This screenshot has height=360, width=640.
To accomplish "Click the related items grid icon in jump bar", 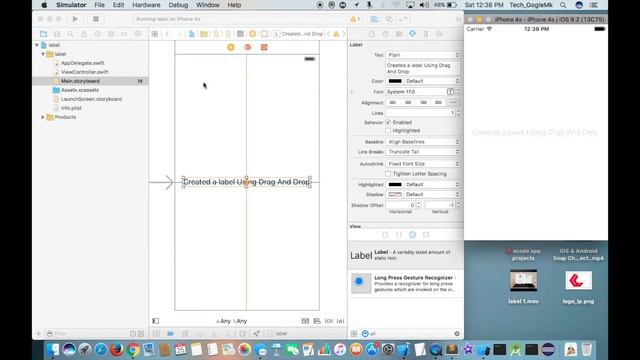I will point(155,34).
